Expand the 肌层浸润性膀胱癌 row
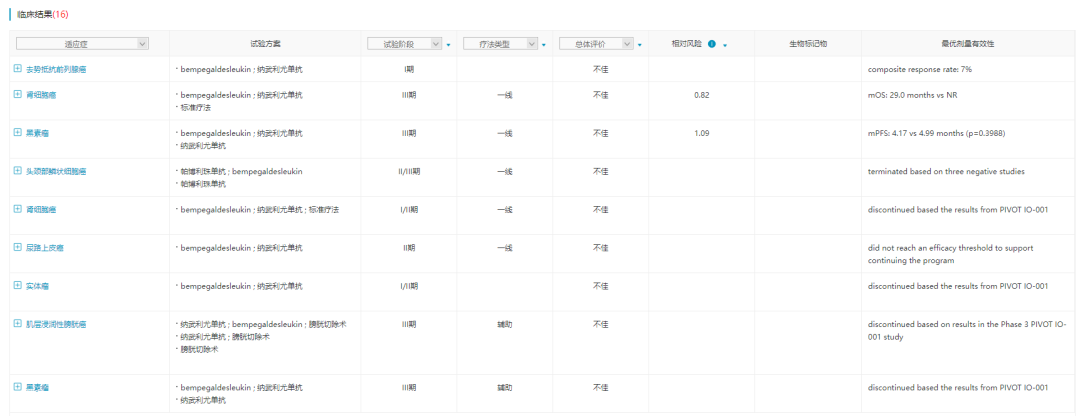 [x=17, y=324]
